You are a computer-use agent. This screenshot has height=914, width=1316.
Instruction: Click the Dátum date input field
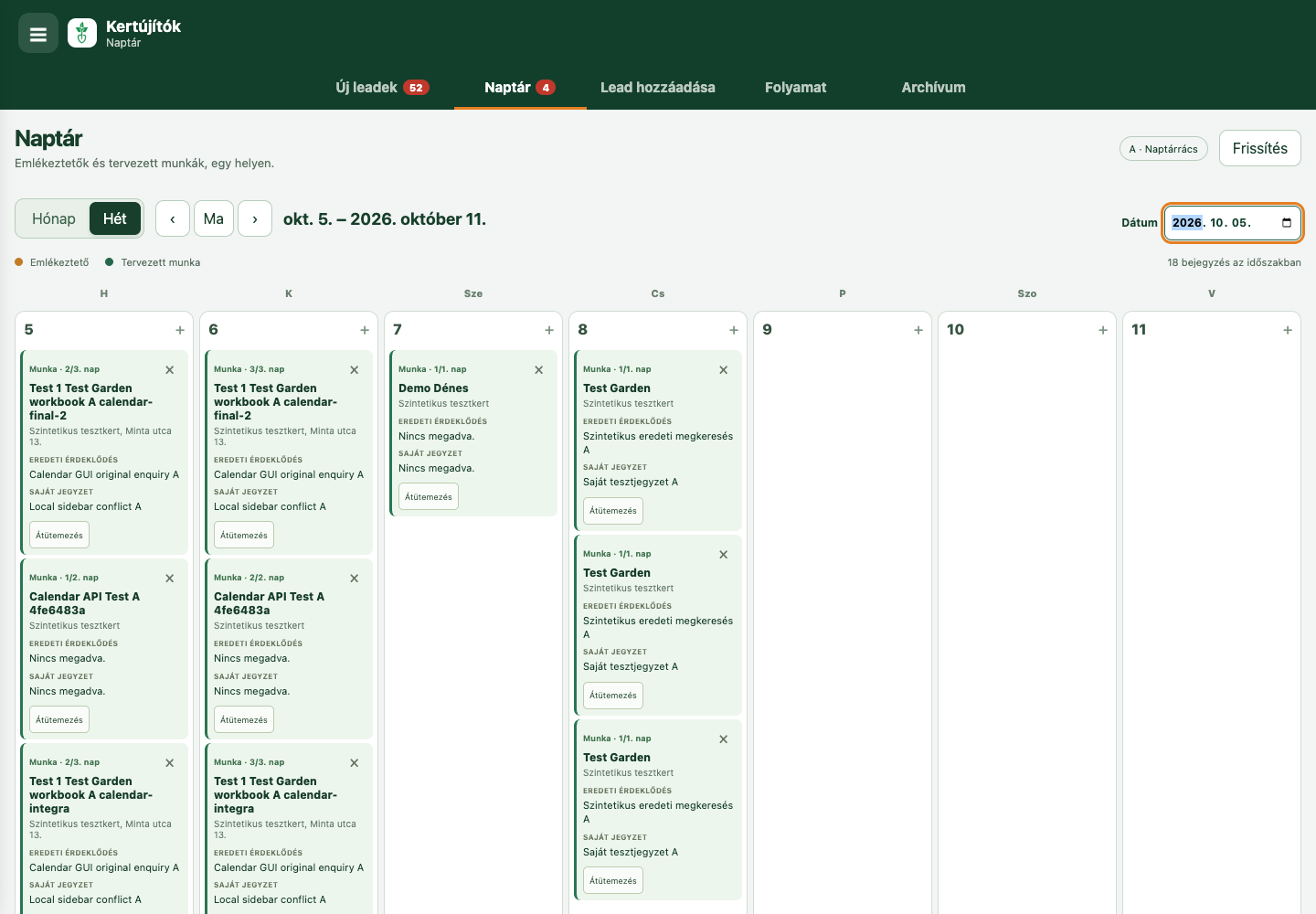coord(1233,223)
